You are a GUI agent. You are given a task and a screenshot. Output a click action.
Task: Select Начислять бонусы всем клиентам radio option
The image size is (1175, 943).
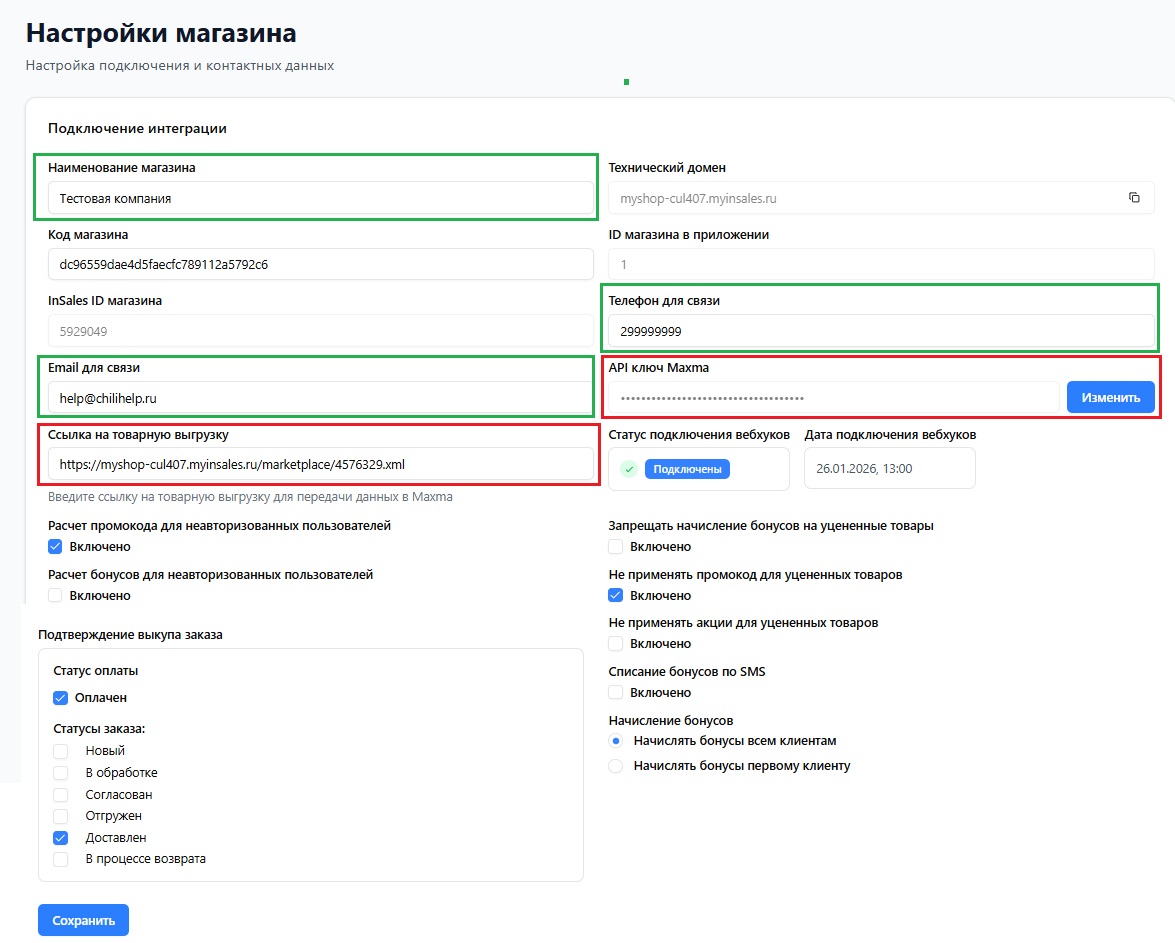[x=616, y=741]
